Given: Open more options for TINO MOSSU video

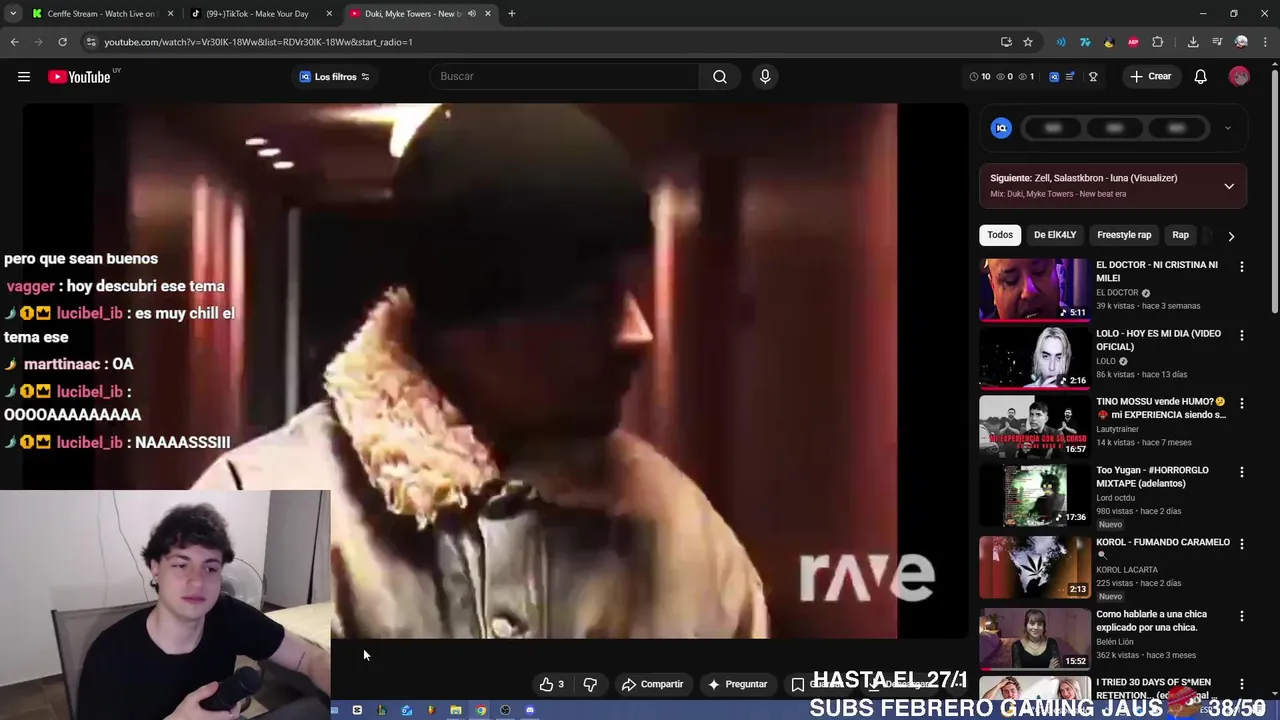Looking at the screenshot, I should [x=1242, y=403].
